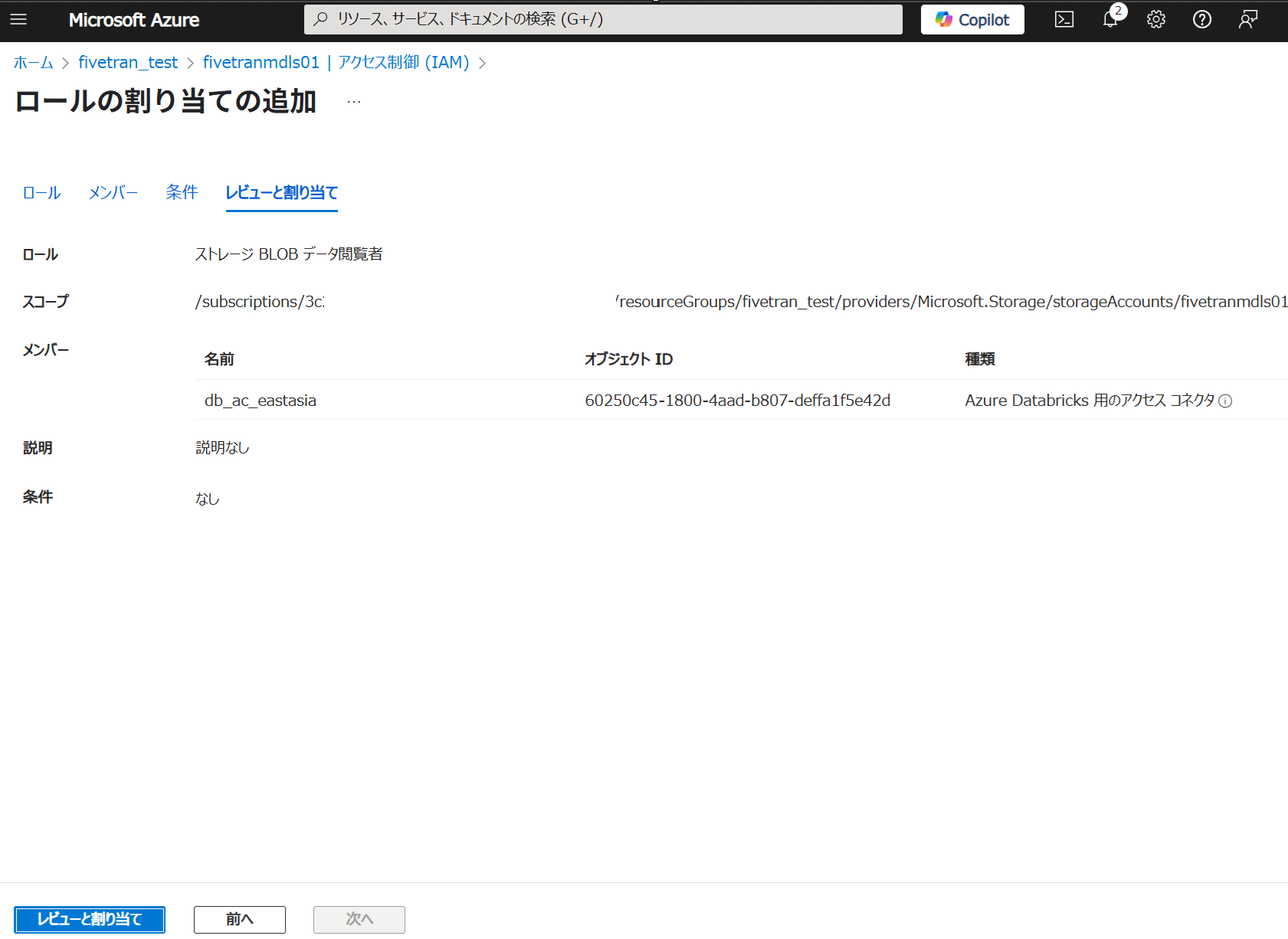Click into the resource search box
This screenshot has width=1288, height=939.
tap(603, 20)
